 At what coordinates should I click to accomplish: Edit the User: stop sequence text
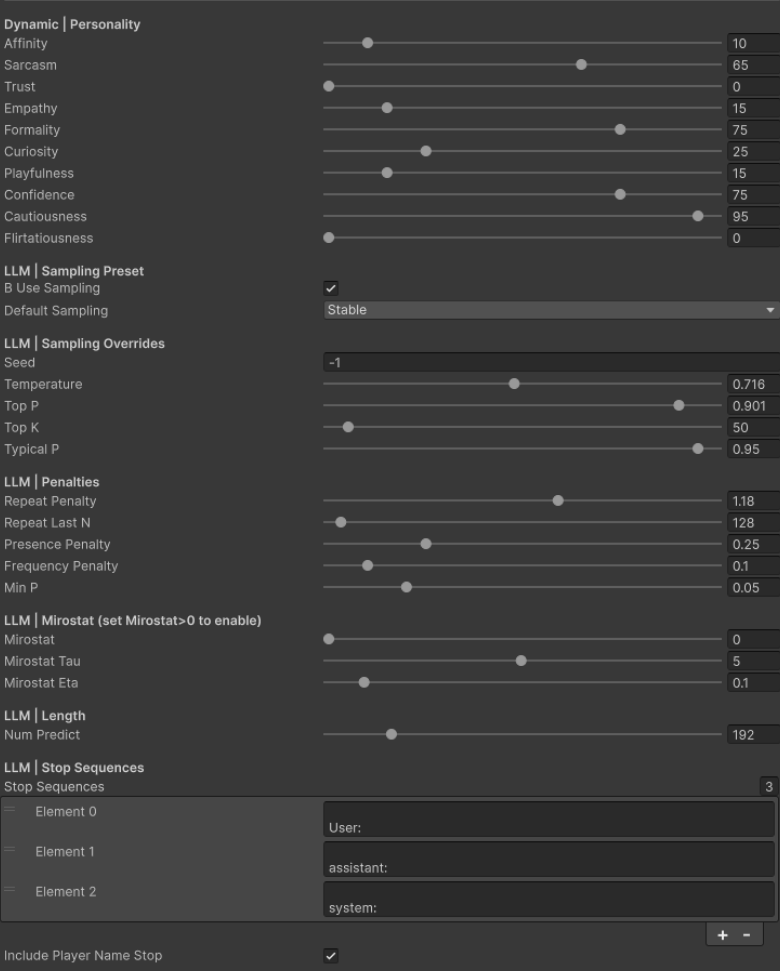[x=548, y=820]
